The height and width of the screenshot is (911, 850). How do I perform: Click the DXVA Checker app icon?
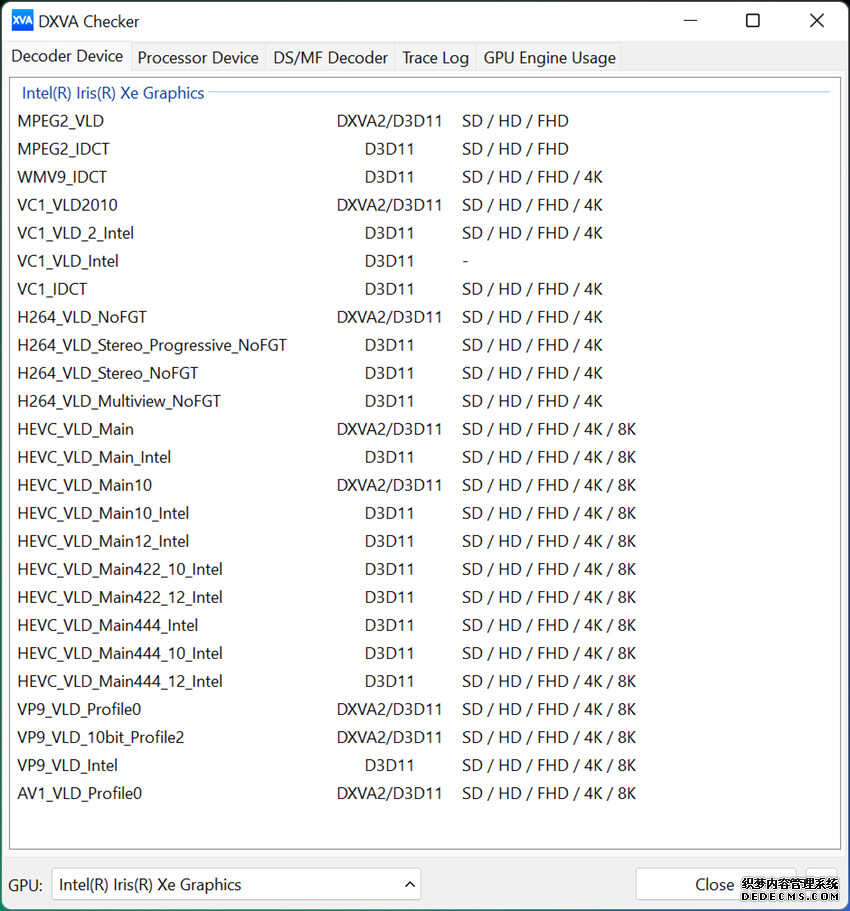[x=22, y=21]
